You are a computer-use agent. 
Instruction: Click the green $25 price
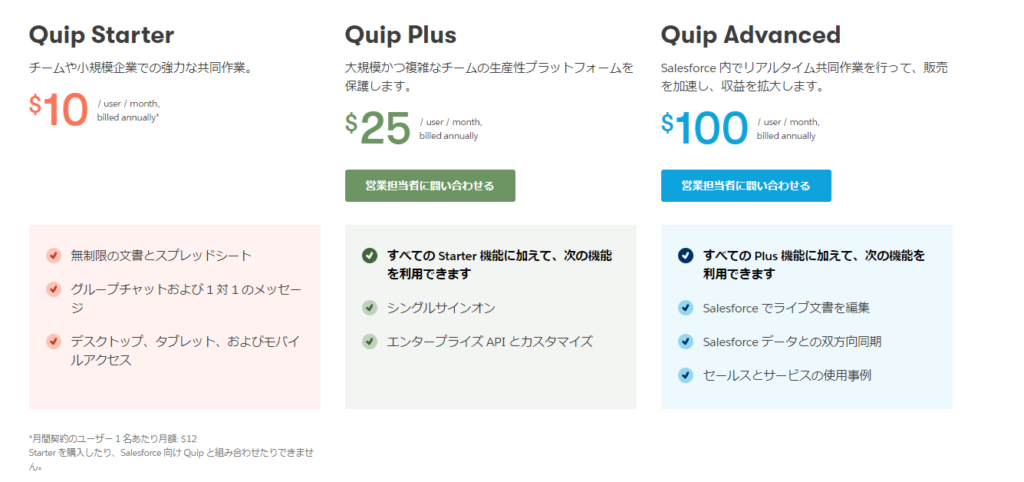tap(378, 127)
